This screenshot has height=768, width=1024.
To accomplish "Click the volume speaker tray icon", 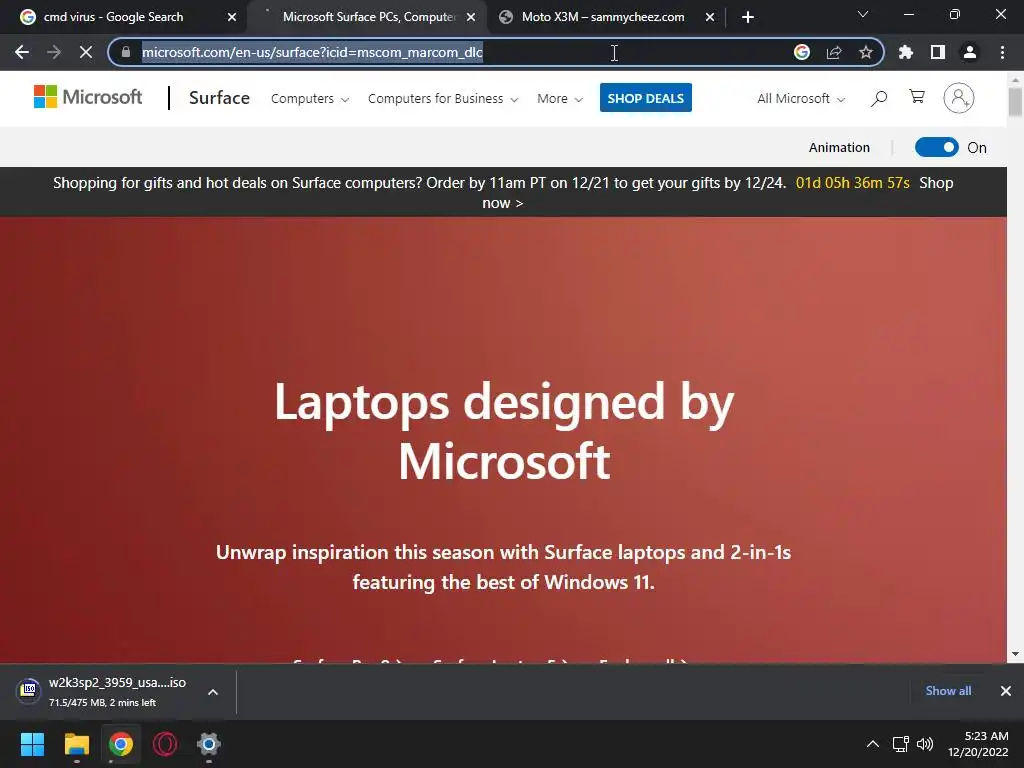I will click(x=925, y=744).
